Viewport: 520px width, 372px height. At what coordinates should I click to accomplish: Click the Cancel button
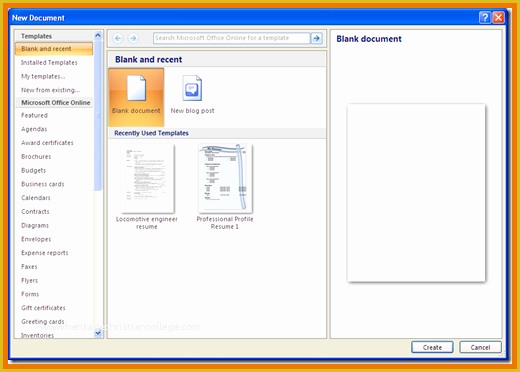tap(480, 347)
